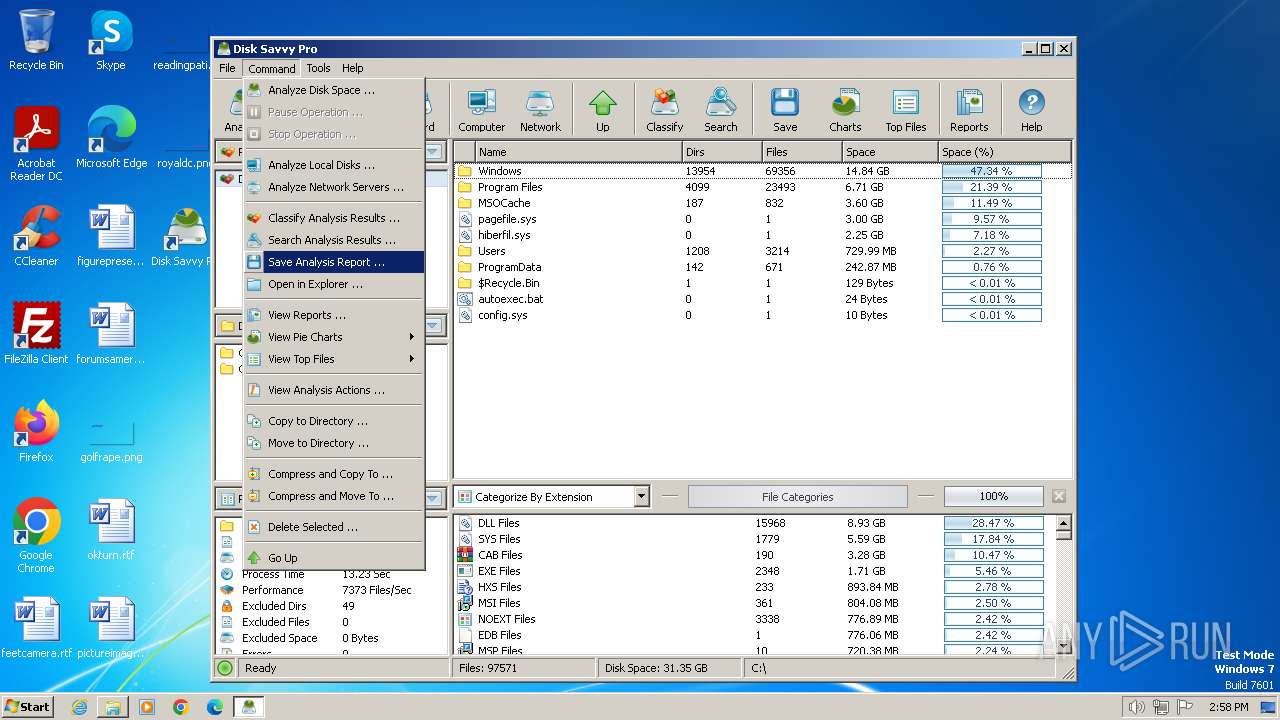Select the CAB Files category icon

464,555
